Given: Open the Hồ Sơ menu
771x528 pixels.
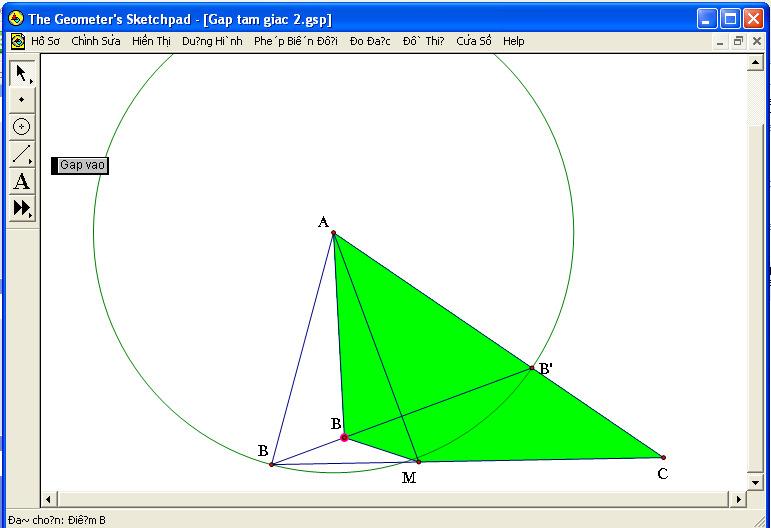Looking at the screenshot, I should tap(45, 41).
